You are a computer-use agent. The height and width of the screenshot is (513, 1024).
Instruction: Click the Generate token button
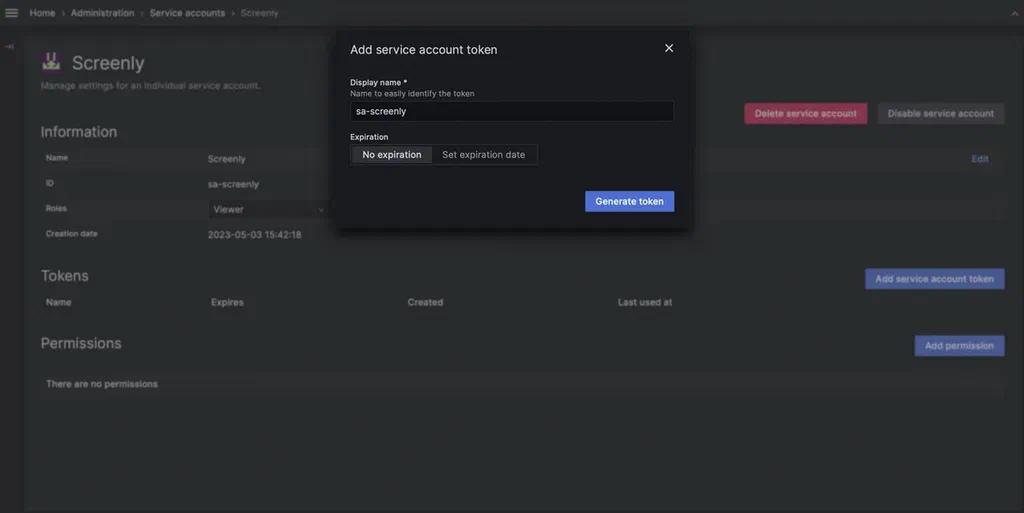tap(630, 201)
